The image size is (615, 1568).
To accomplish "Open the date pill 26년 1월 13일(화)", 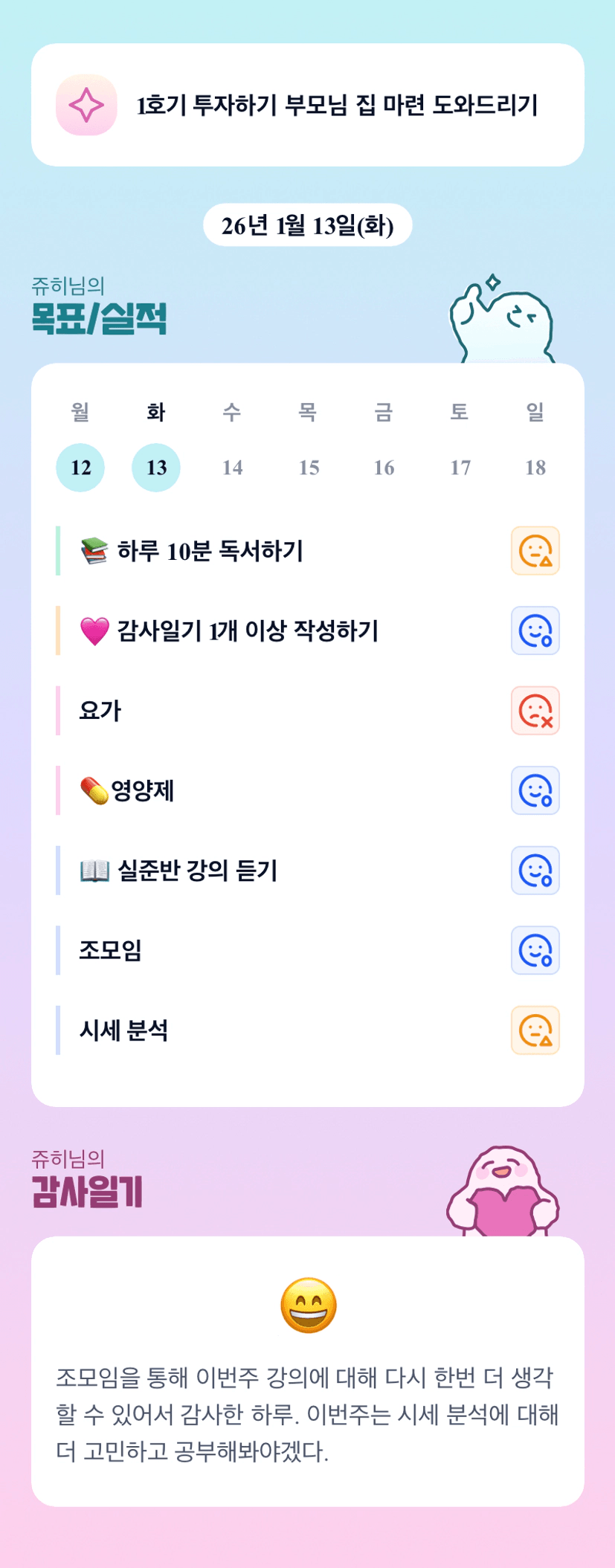I will 307,225.
